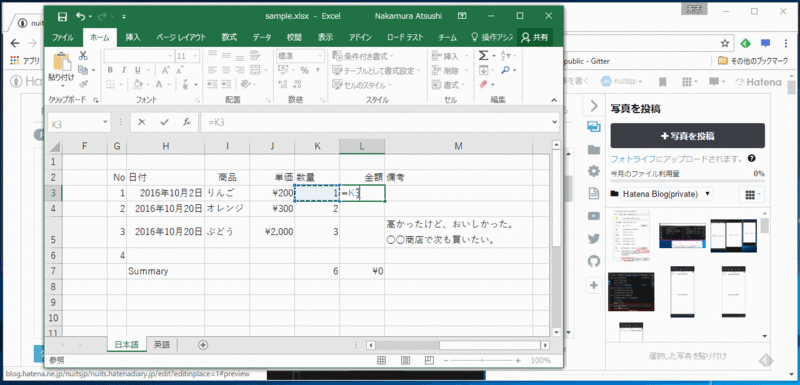The height and width of the screenshot is (385, 800).
Task: Switch to the 英語 sheet tab
Action: click(162, 345)
